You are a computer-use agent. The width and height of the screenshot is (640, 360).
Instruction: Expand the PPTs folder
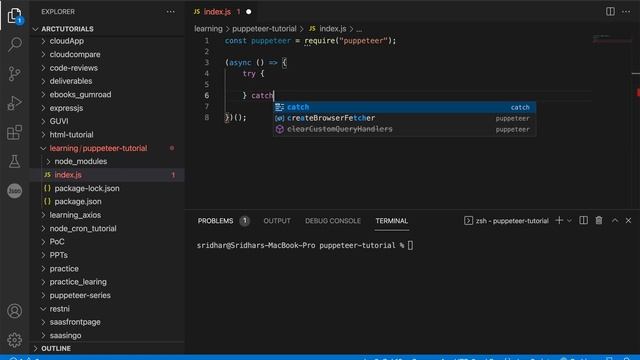coord(58,255)
